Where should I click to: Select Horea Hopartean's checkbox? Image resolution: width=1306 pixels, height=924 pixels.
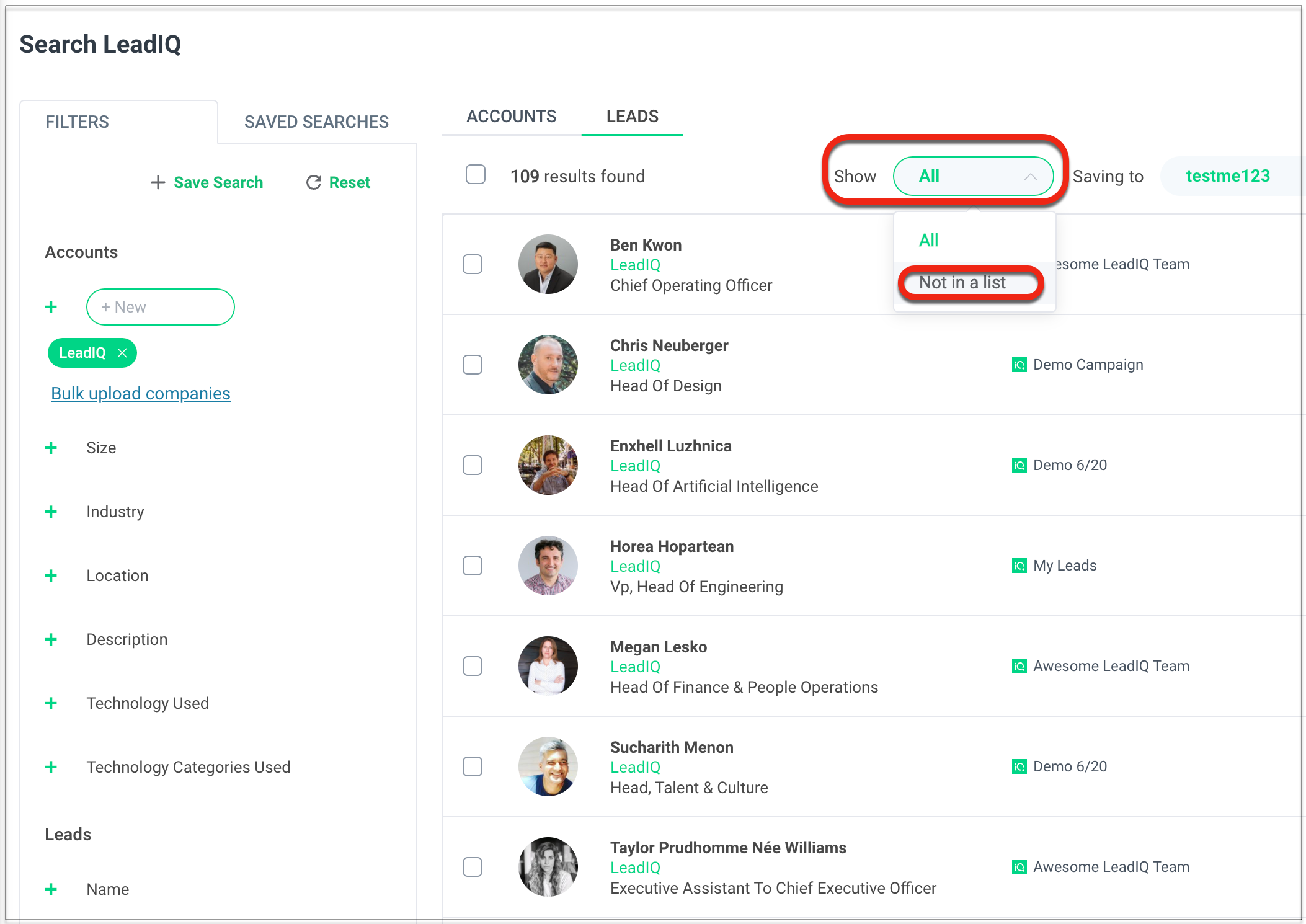pos(472,565)
